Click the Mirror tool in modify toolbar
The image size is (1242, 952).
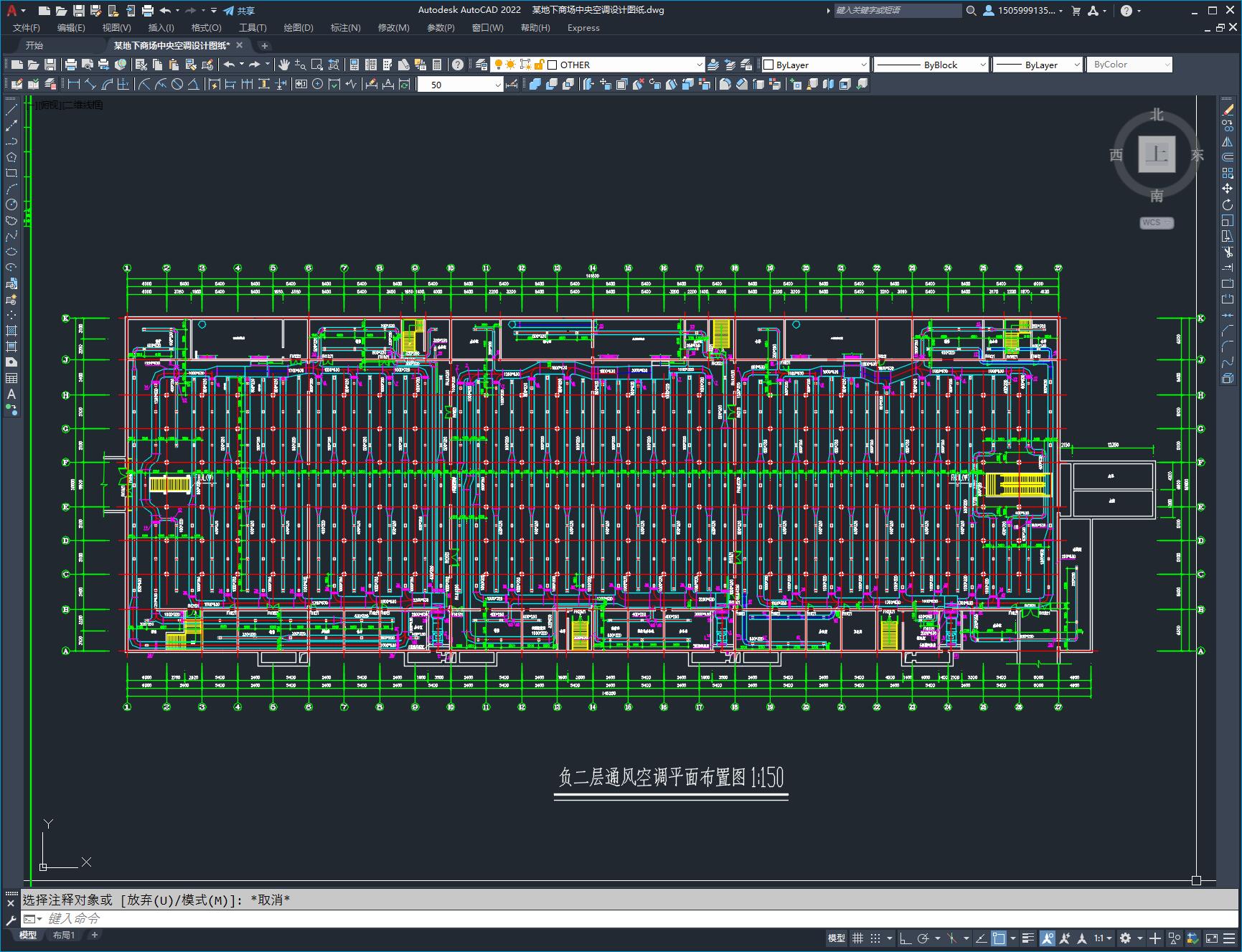(1228, 141)
